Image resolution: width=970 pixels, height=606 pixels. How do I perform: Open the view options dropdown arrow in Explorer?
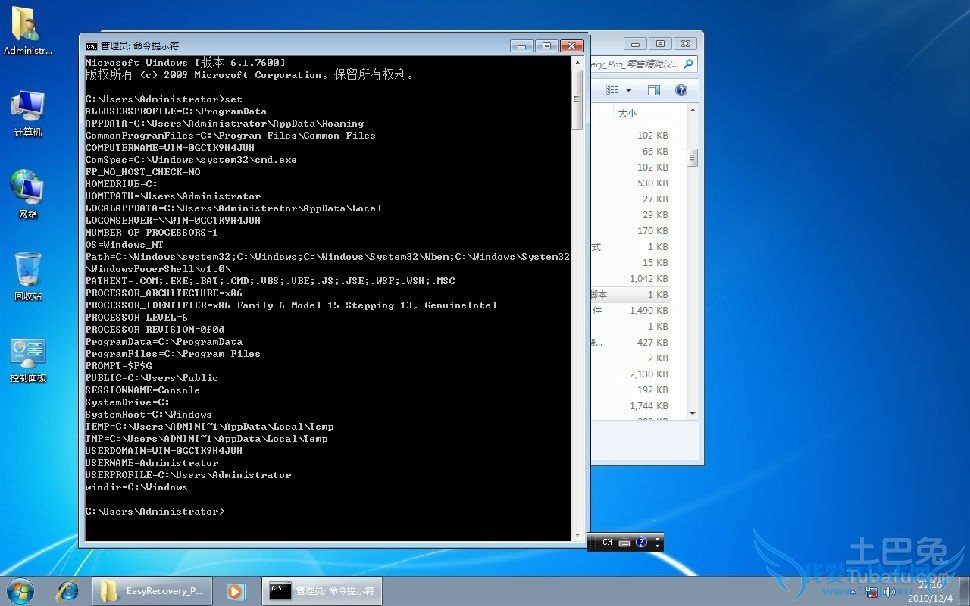coord(629,90)
